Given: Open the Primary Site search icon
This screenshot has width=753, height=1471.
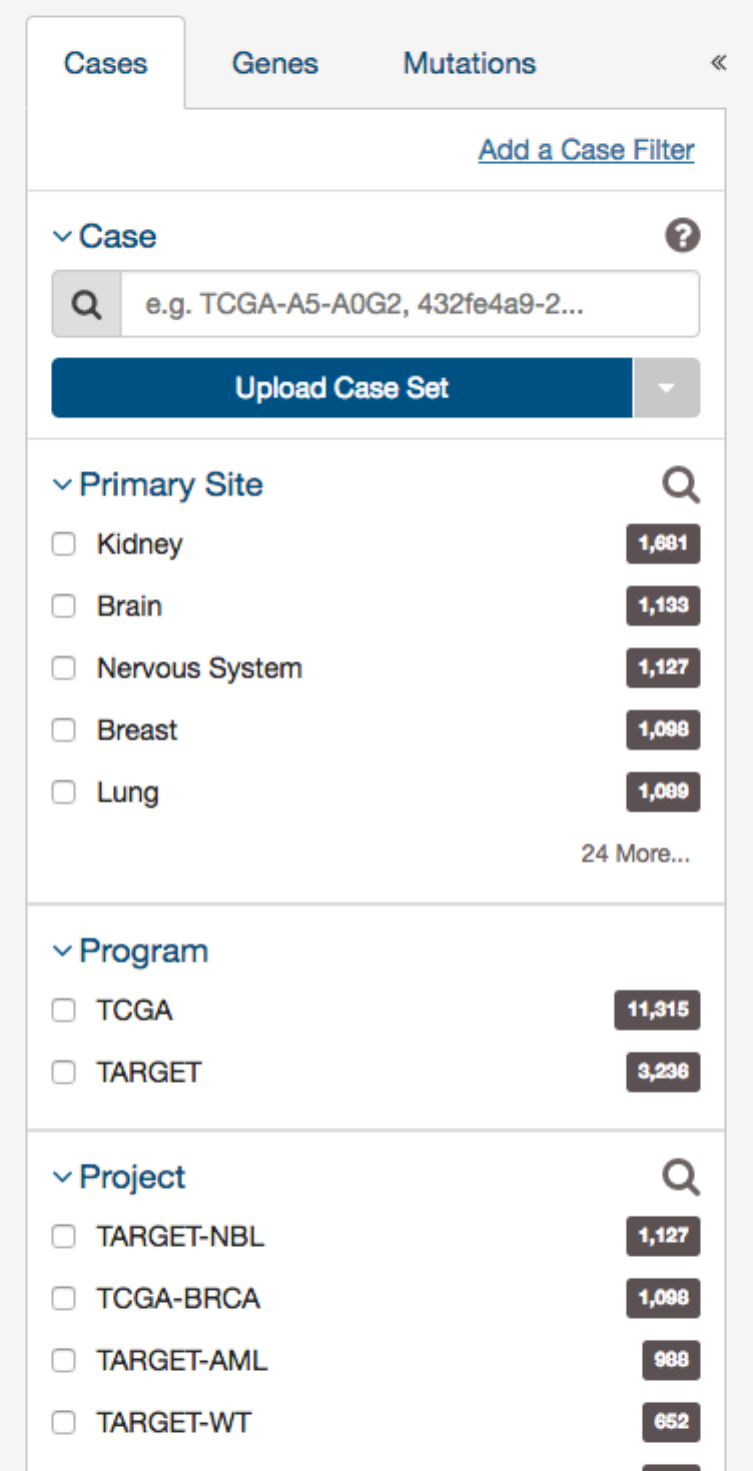Looking at the screenshot, I should [681, 486].
